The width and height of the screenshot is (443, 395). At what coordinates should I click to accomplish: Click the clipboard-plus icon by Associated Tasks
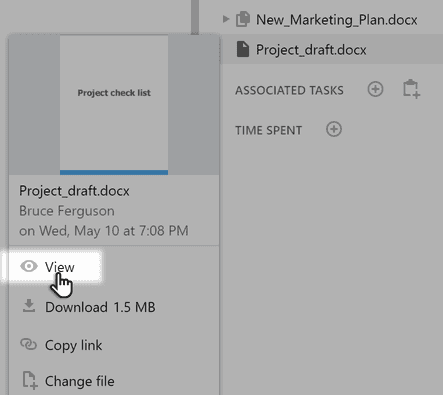pyautogui.click(x=411, y=89)
